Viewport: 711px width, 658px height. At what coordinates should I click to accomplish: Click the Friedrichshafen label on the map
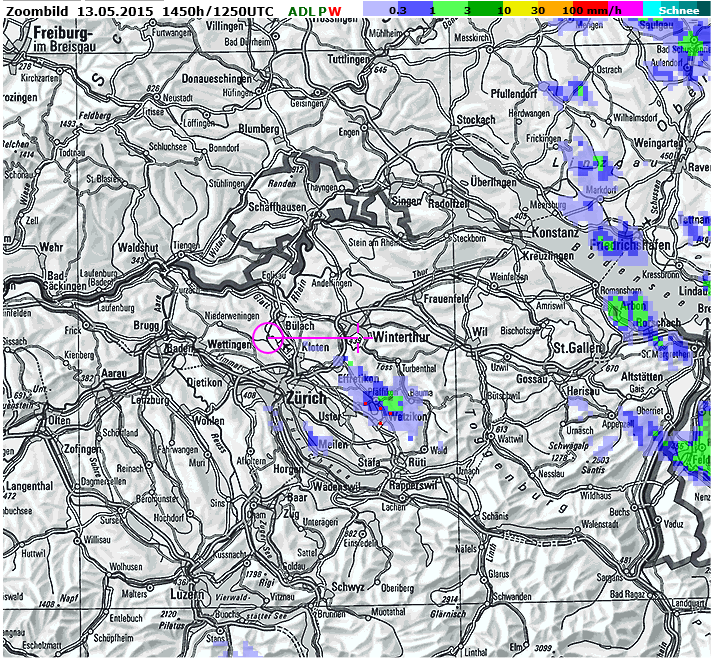(x=630, y=245)
